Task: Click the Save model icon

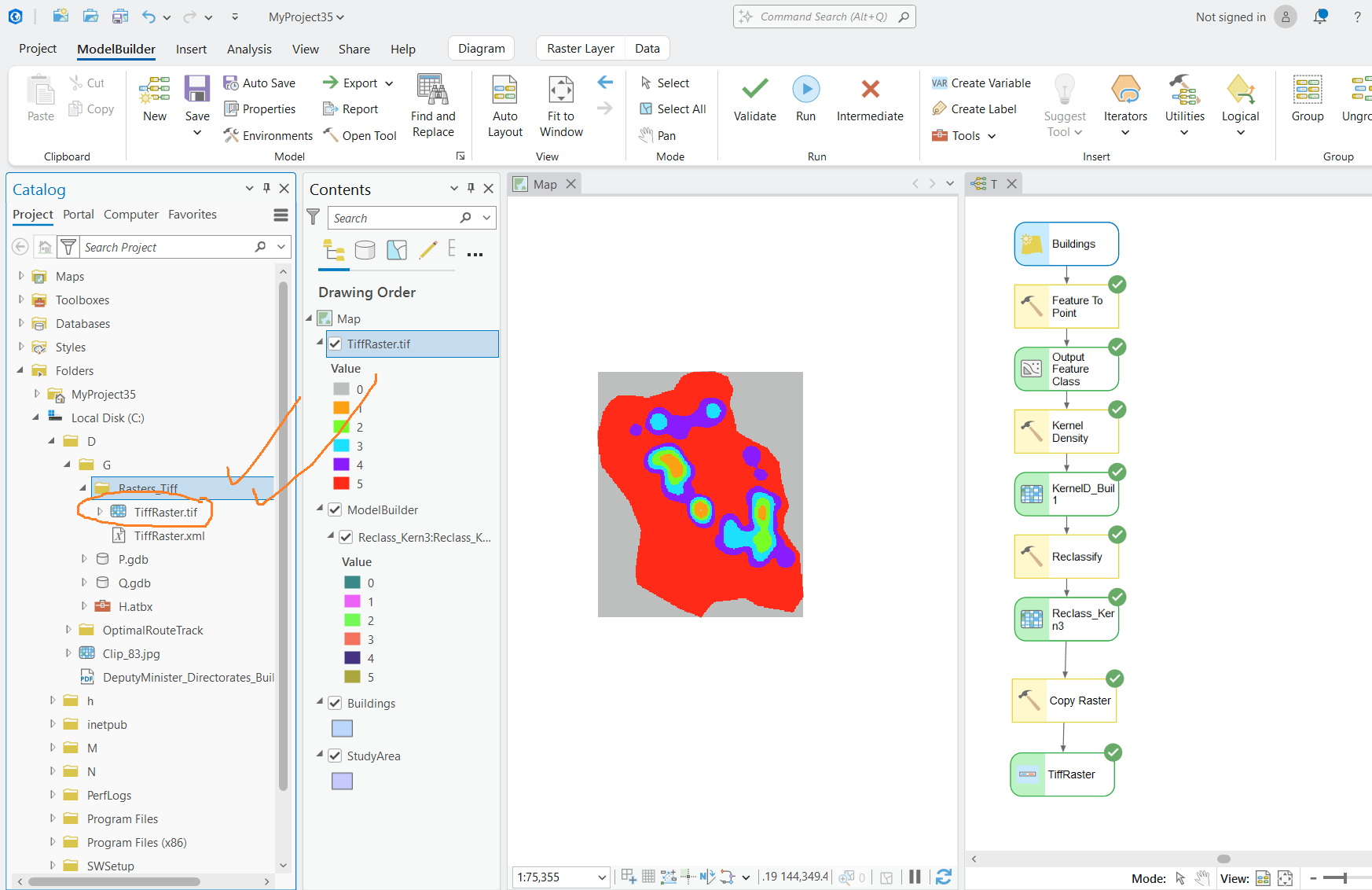Action: (x=197, y=89)
